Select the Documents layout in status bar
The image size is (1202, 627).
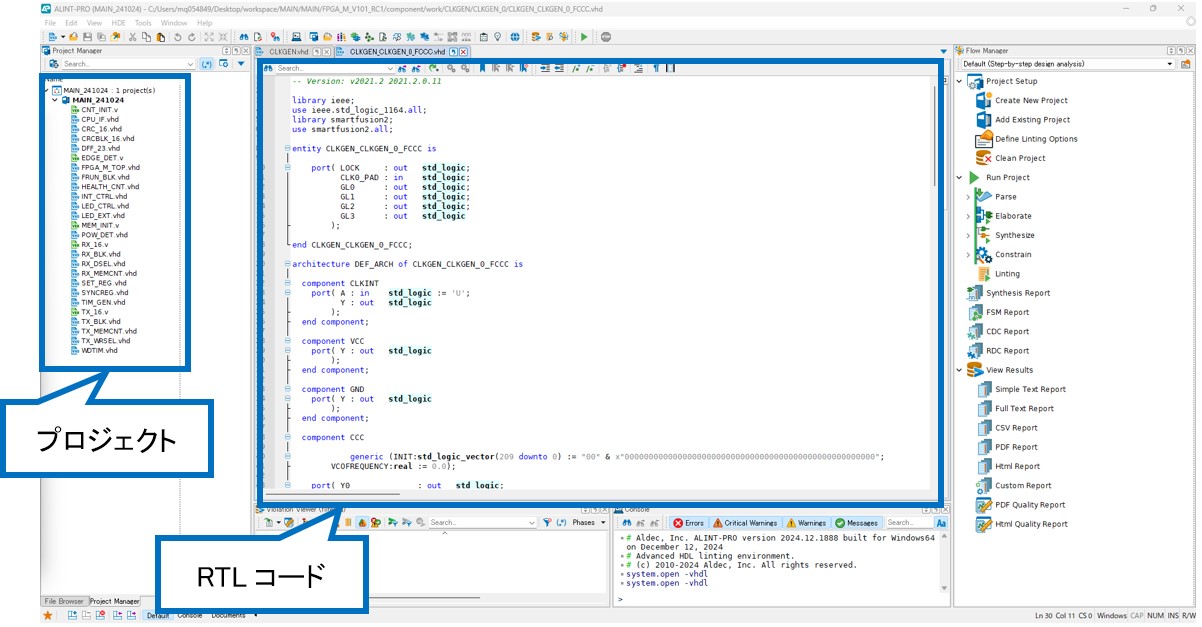pyautogui.click(x=228, y=615)
